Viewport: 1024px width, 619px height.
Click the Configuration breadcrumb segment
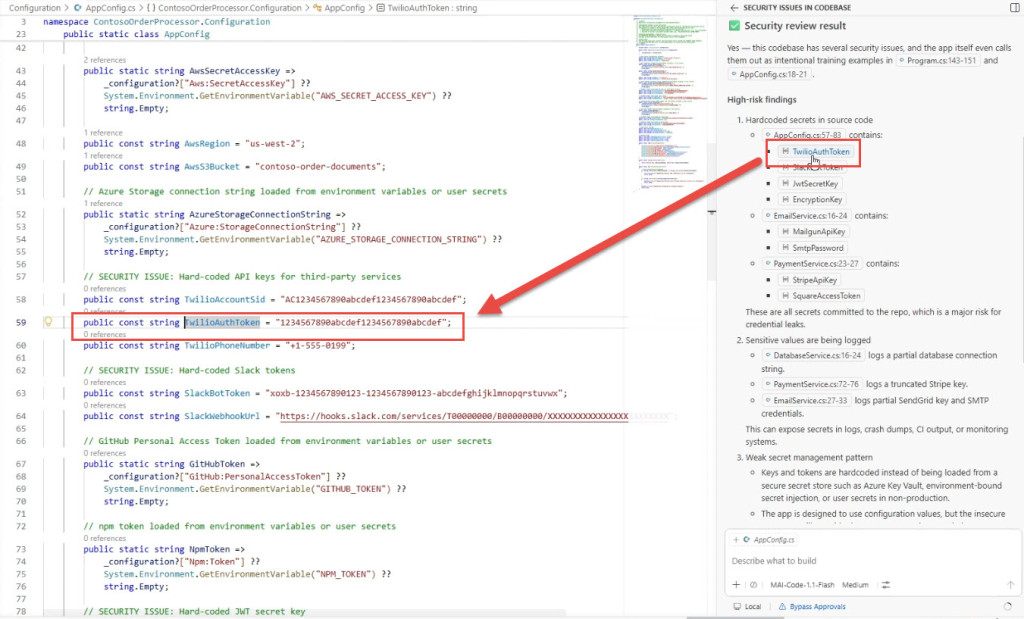(x=34, y=8)
